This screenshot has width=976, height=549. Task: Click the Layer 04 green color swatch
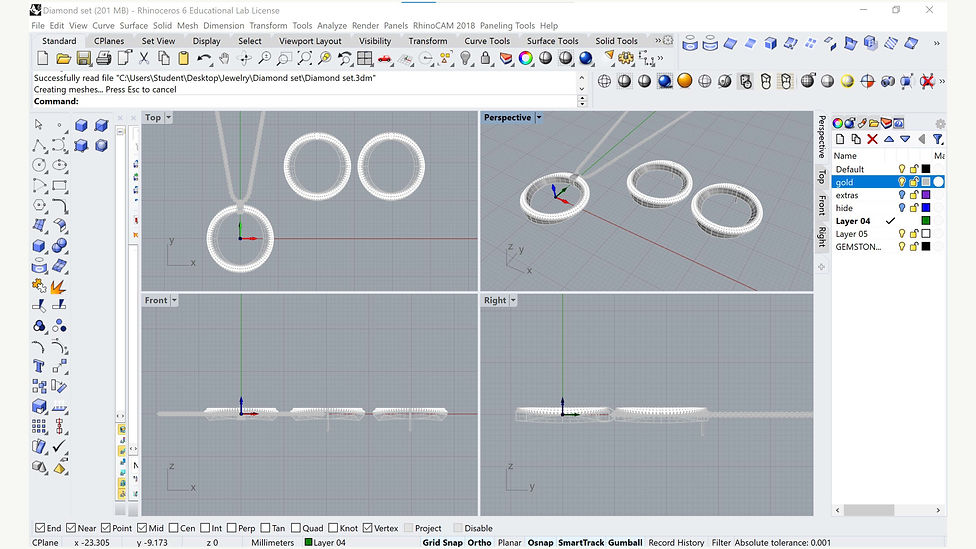point(926,221)
